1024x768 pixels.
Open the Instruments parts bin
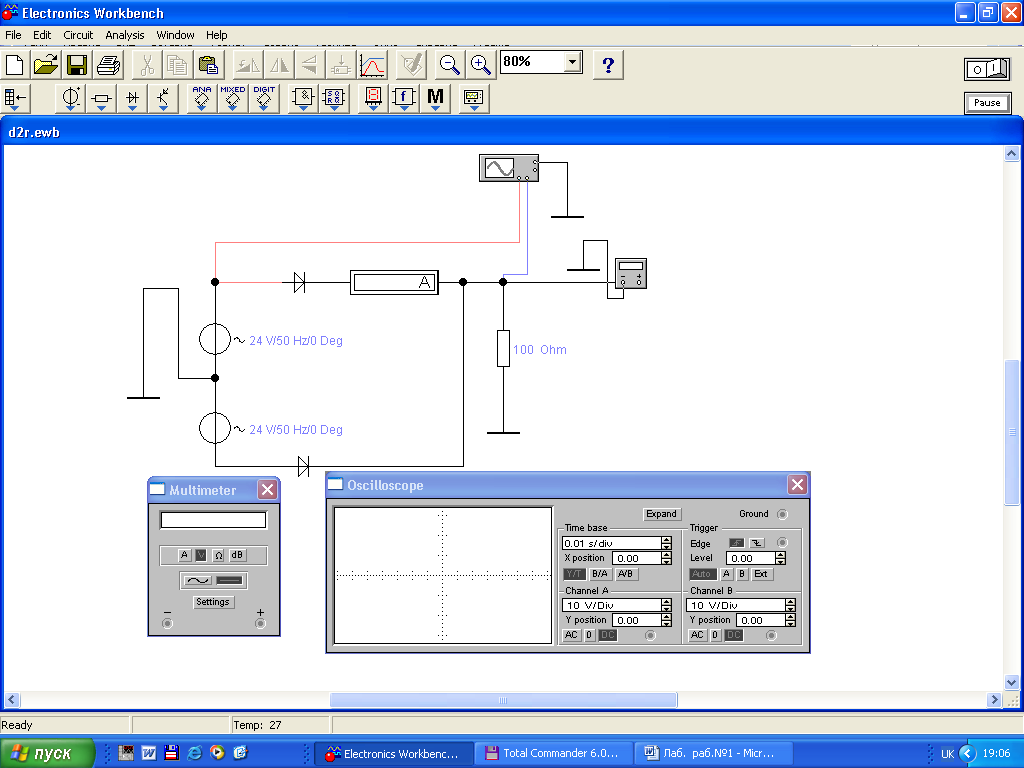473,99
